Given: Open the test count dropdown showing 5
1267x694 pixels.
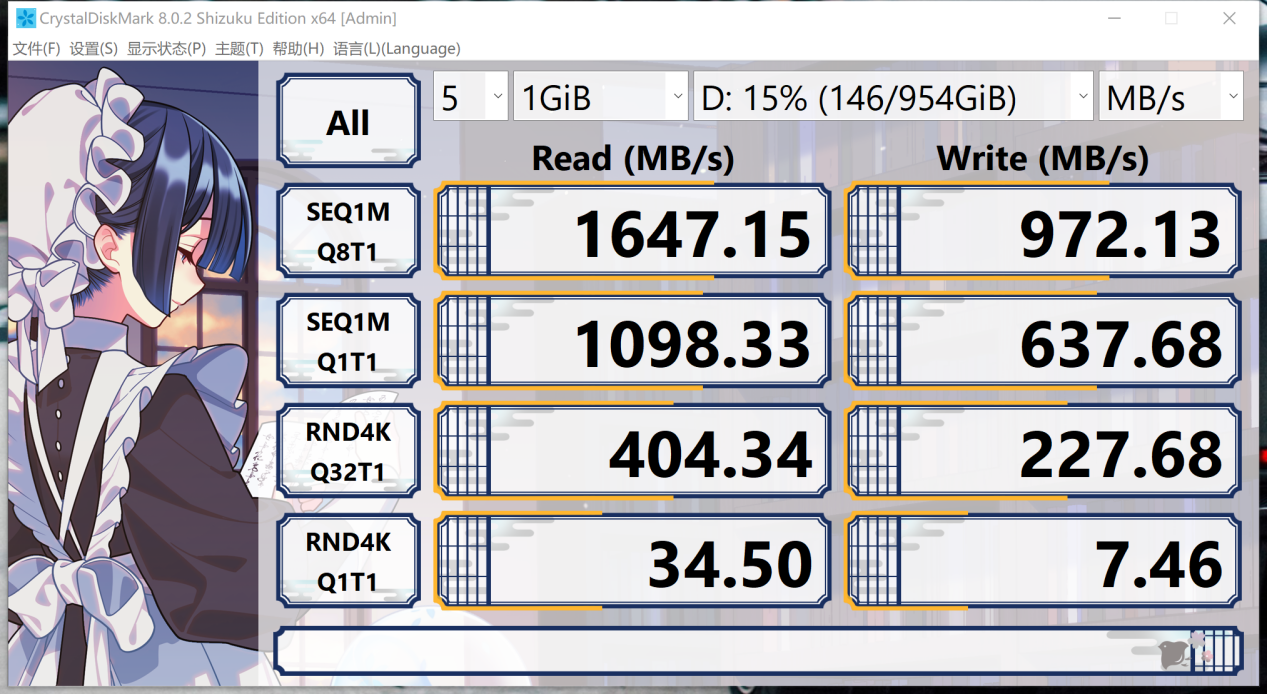Looking at the screenshot, I should [470, 97].
